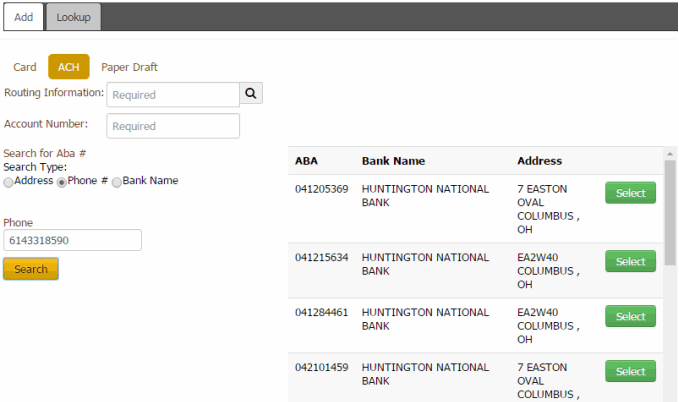Click the magnifying glass routing lookup icon
679x402 pixels.
click(251, 94)
